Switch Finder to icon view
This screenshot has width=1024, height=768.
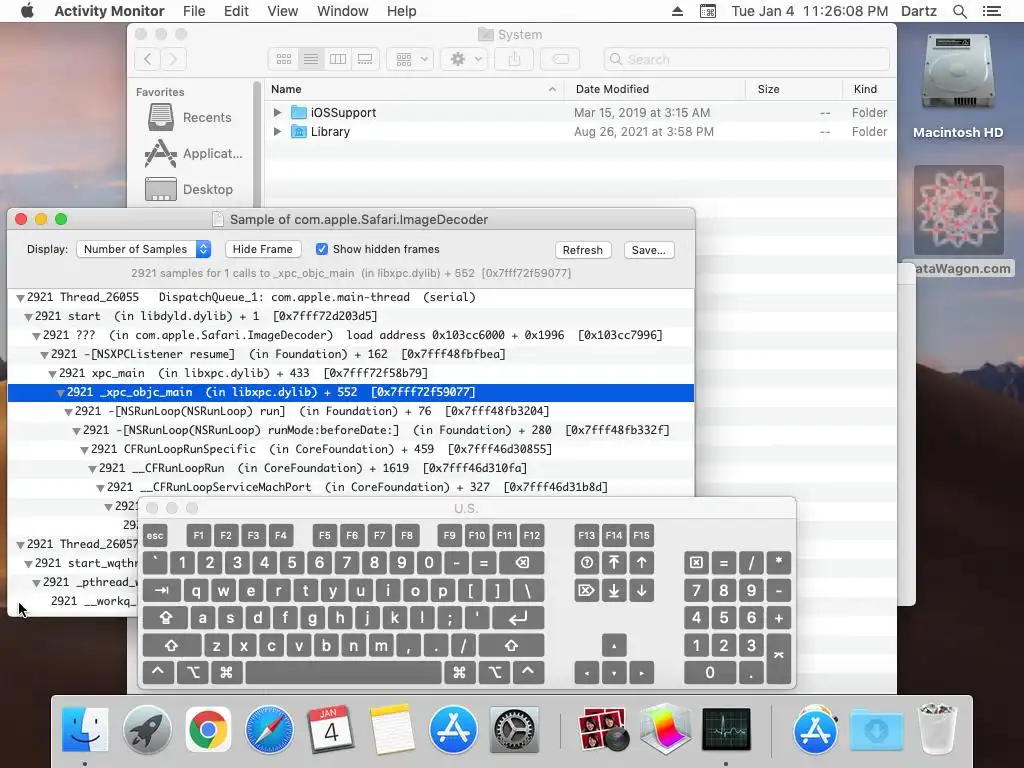point(283,59)
